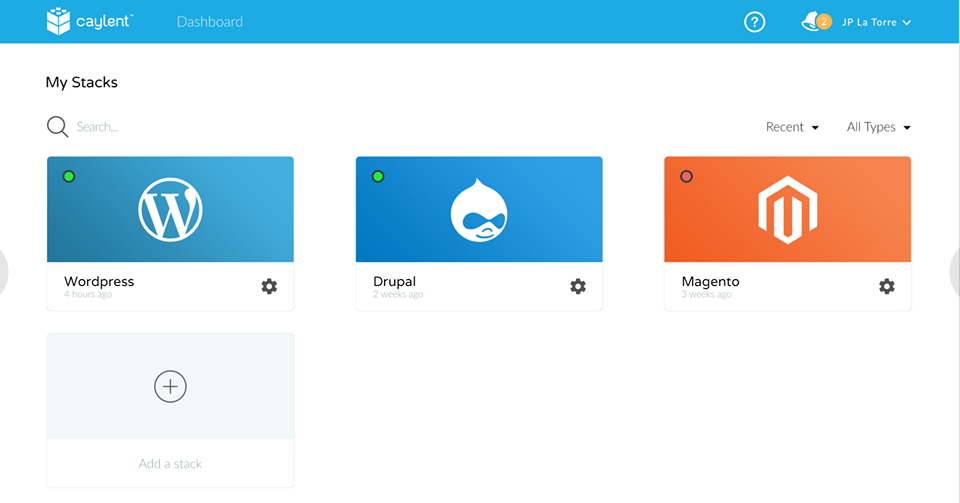Open the Drupal stack thumbnail
The image size is (960, 503).
point(479,209)
